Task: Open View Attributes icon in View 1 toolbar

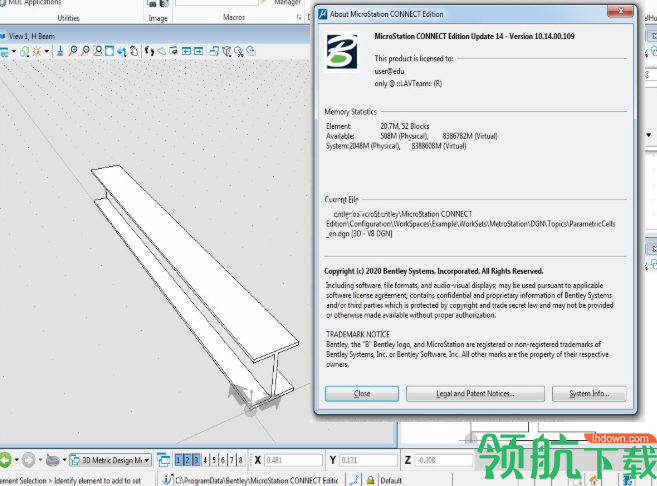Action: [x=4, y=52]
